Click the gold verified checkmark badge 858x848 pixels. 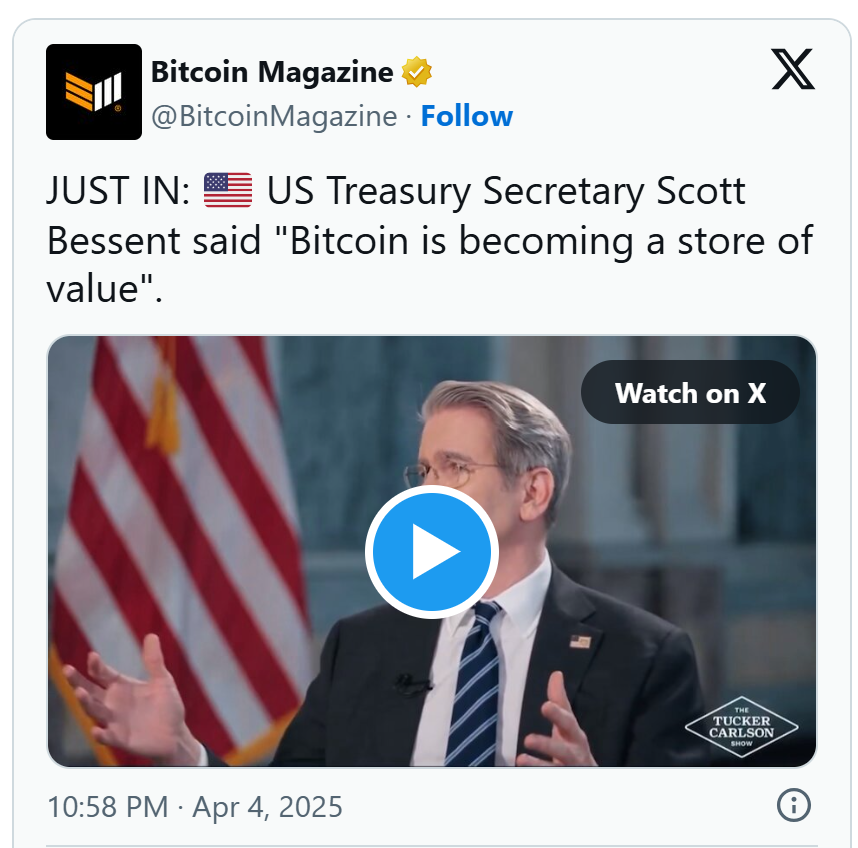(x=417, y=72)
